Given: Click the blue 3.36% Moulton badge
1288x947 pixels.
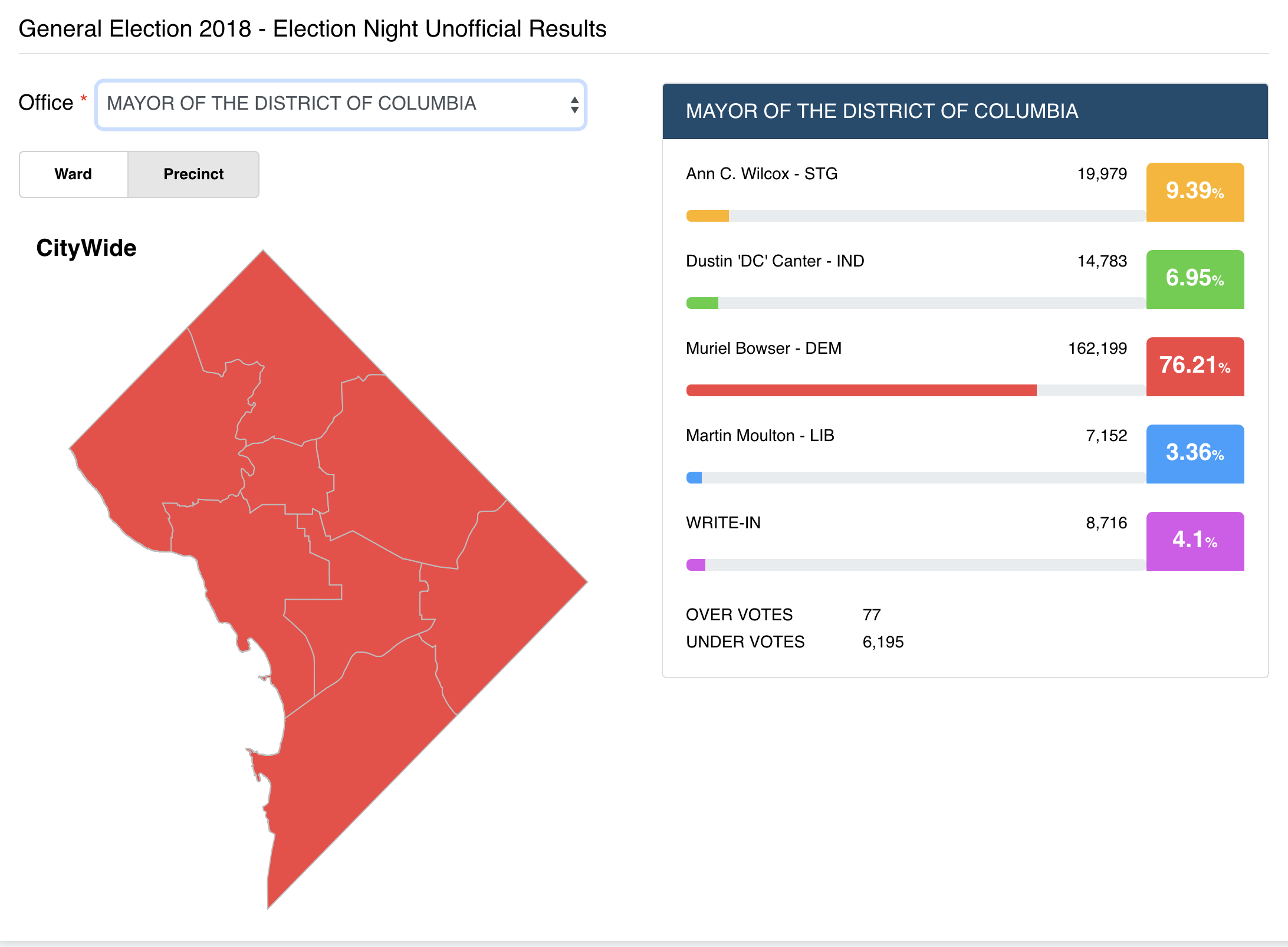Looking at the screenshot, I should (x=1195, y=453).
